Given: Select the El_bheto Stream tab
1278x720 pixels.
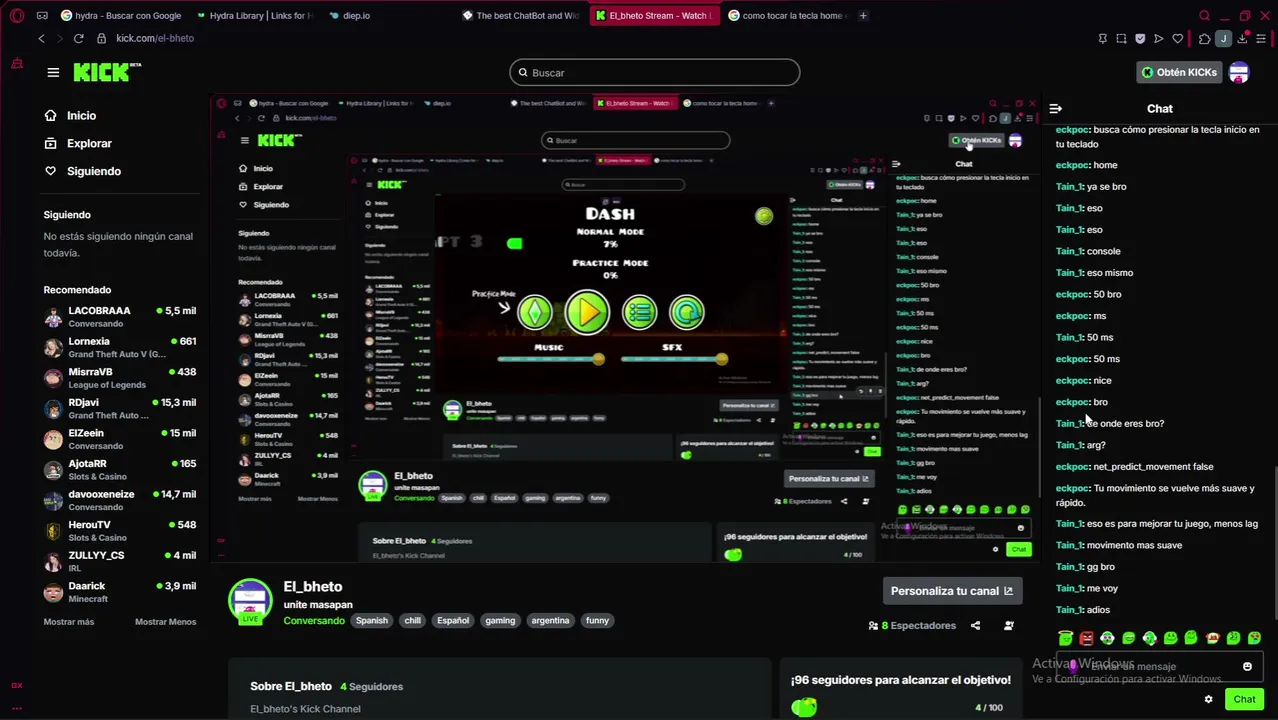Looking at the screenshot, I should click(x=653, y=15).
